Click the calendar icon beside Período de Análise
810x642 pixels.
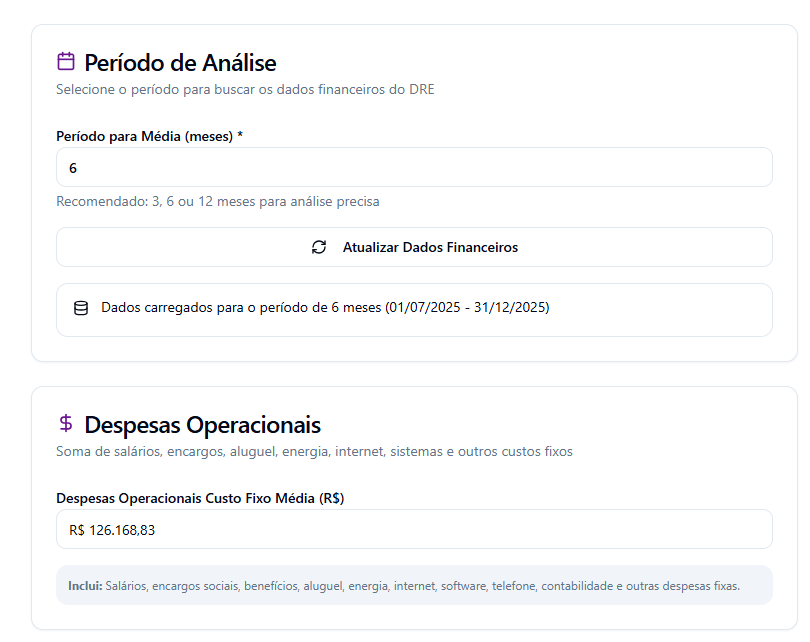pyautogui.click(x=66, y=62)
